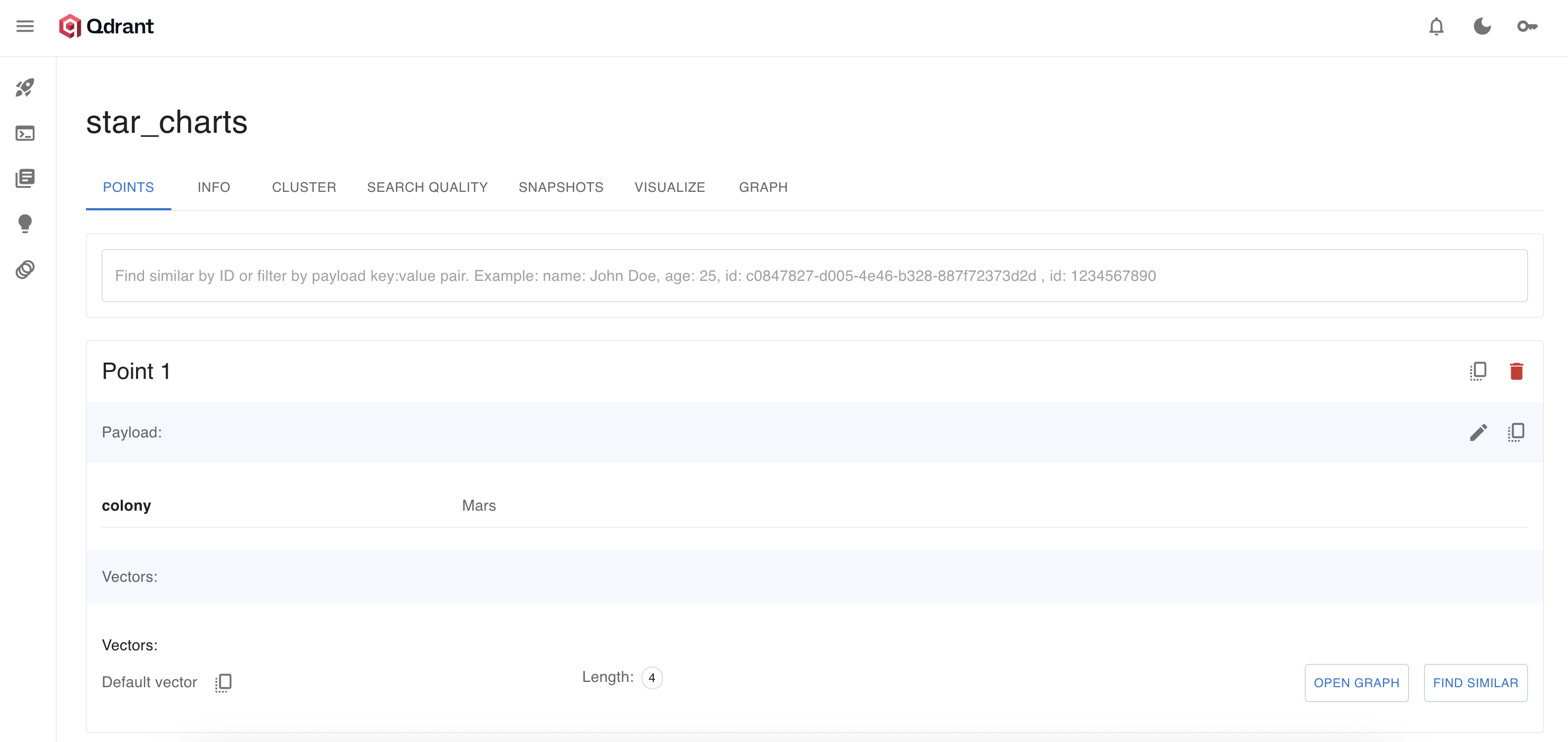Open Collections using the stacked pages sidebar icon
1568x742 pixels.
25,178
